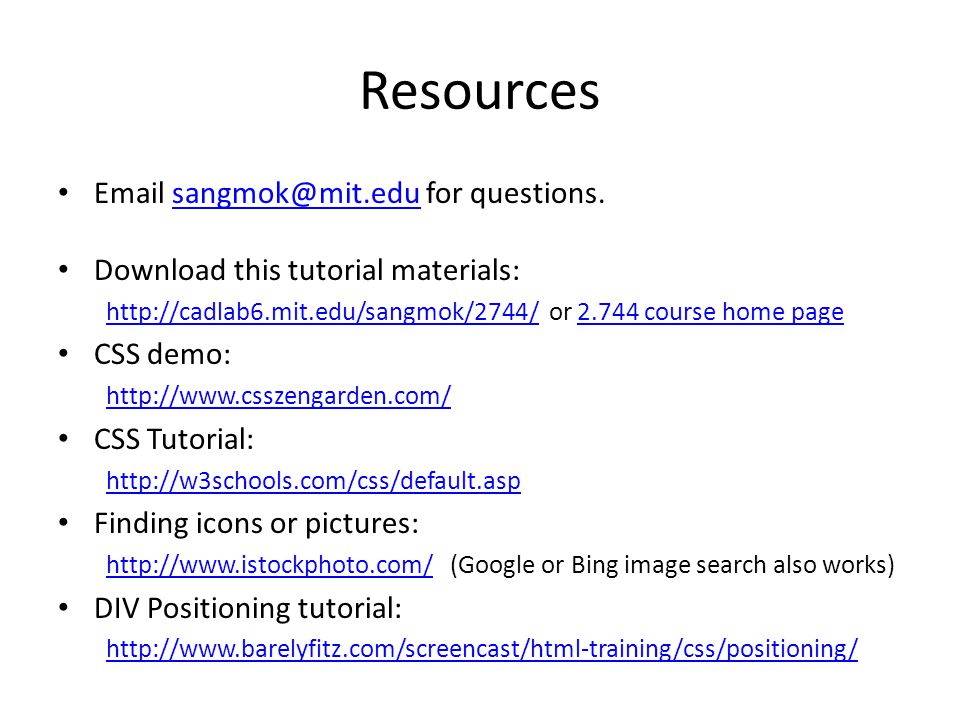
Task: Click the 'CSS demo:' bullet text
Action: 162,354
